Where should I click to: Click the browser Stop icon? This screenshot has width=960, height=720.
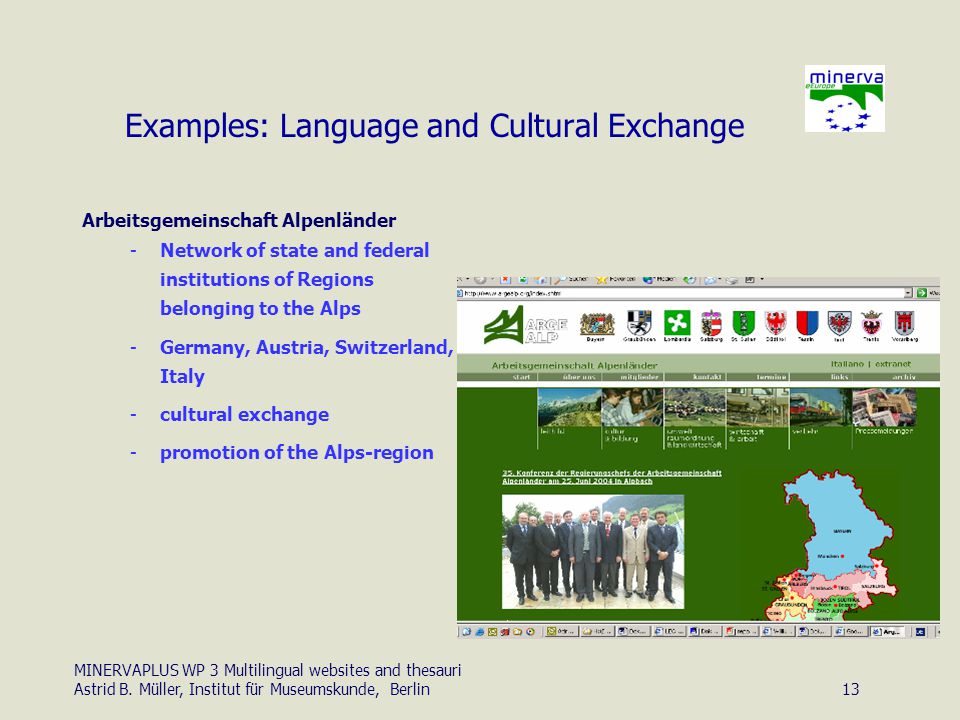point(505,280)
